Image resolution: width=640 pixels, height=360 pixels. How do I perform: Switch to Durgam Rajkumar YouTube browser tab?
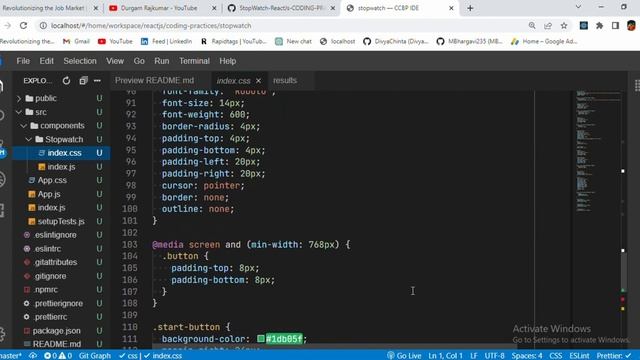(x=159, y=8)
